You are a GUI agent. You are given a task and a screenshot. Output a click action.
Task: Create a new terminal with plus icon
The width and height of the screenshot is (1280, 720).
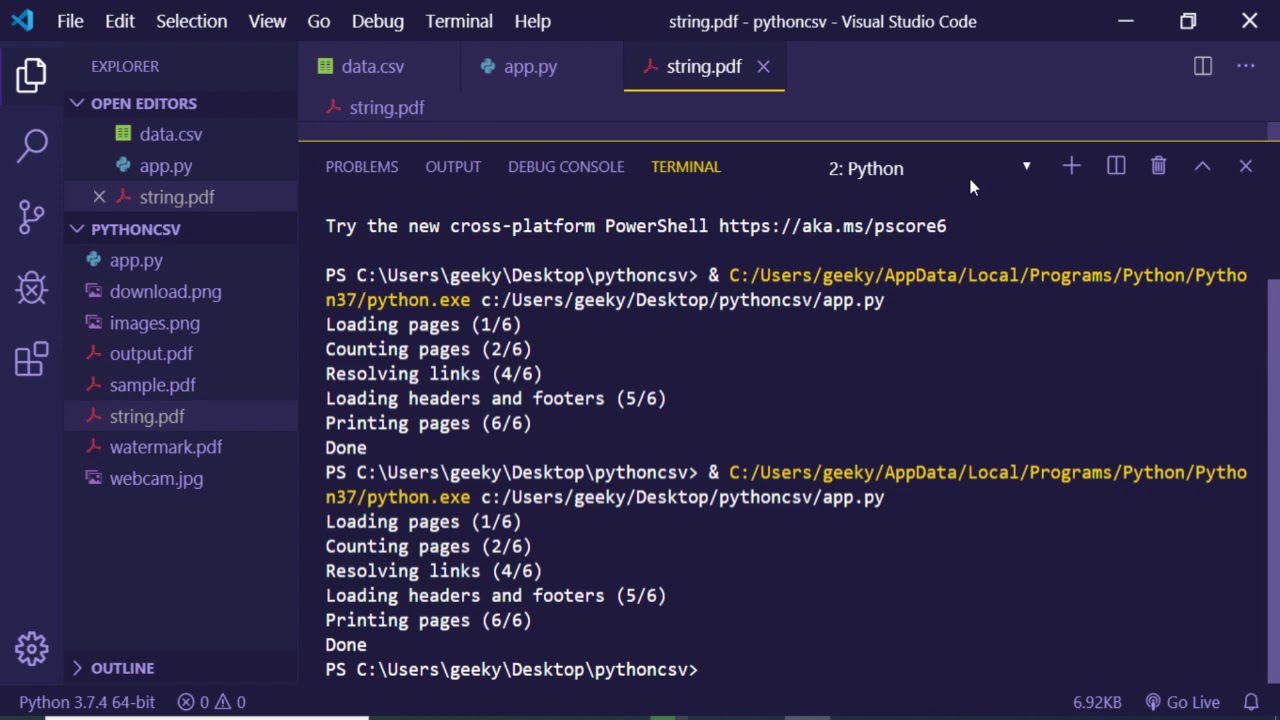coord(1071,166)
